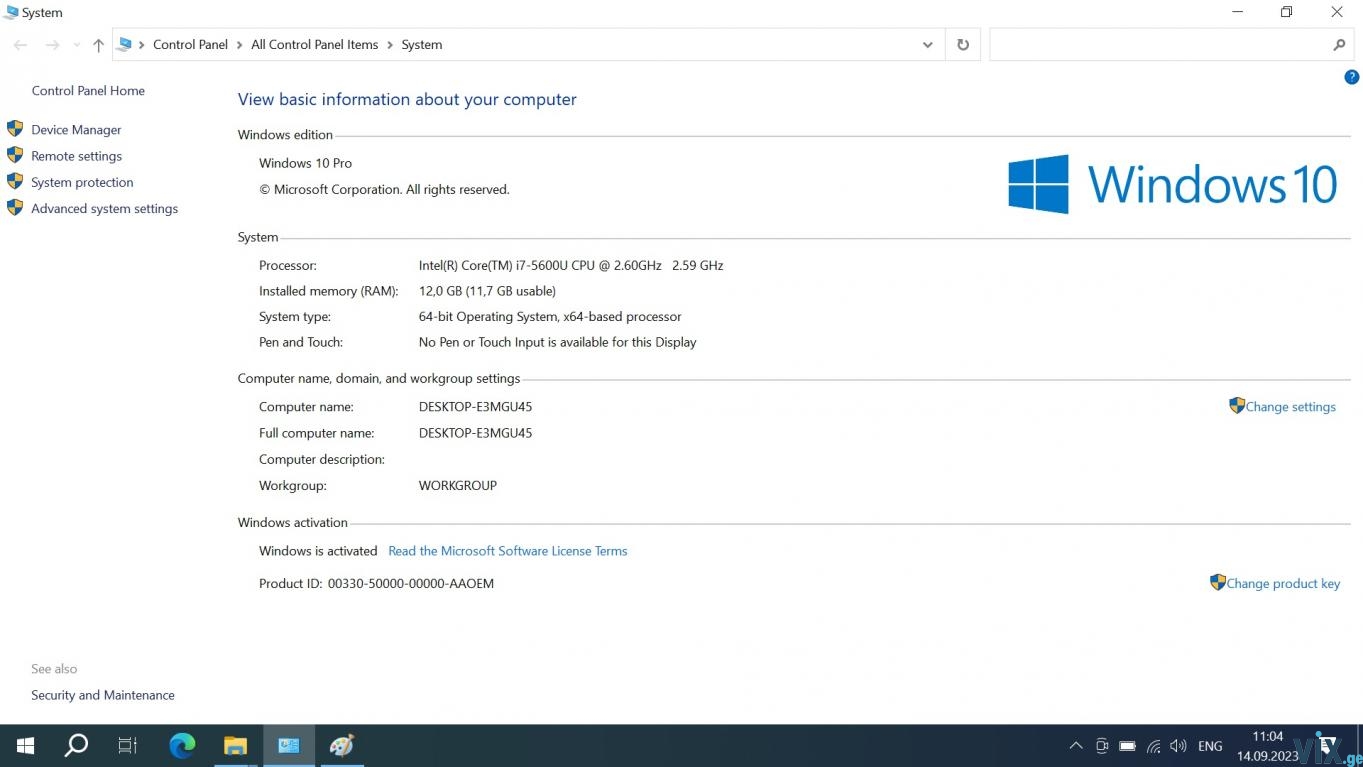This screenshot has height=767, width=1363.
Task: Select the System breadcrumb
Action: point(422,45)
